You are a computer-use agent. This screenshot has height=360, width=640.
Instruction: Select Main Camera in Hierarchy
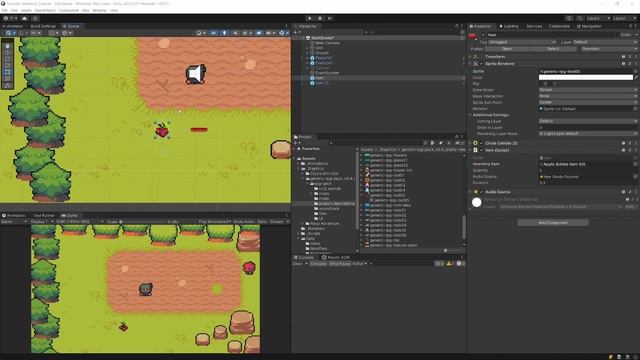click(x=327, y=43)
